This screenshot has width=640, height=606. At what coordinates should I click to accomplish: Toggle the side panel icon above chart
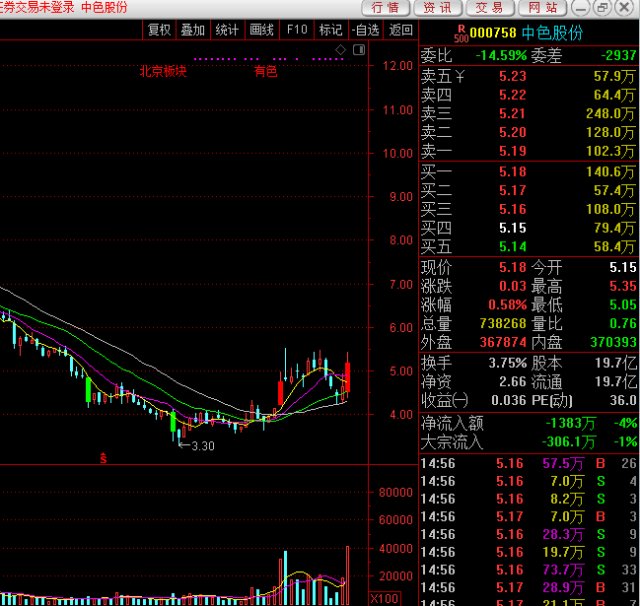coord(359,50)
